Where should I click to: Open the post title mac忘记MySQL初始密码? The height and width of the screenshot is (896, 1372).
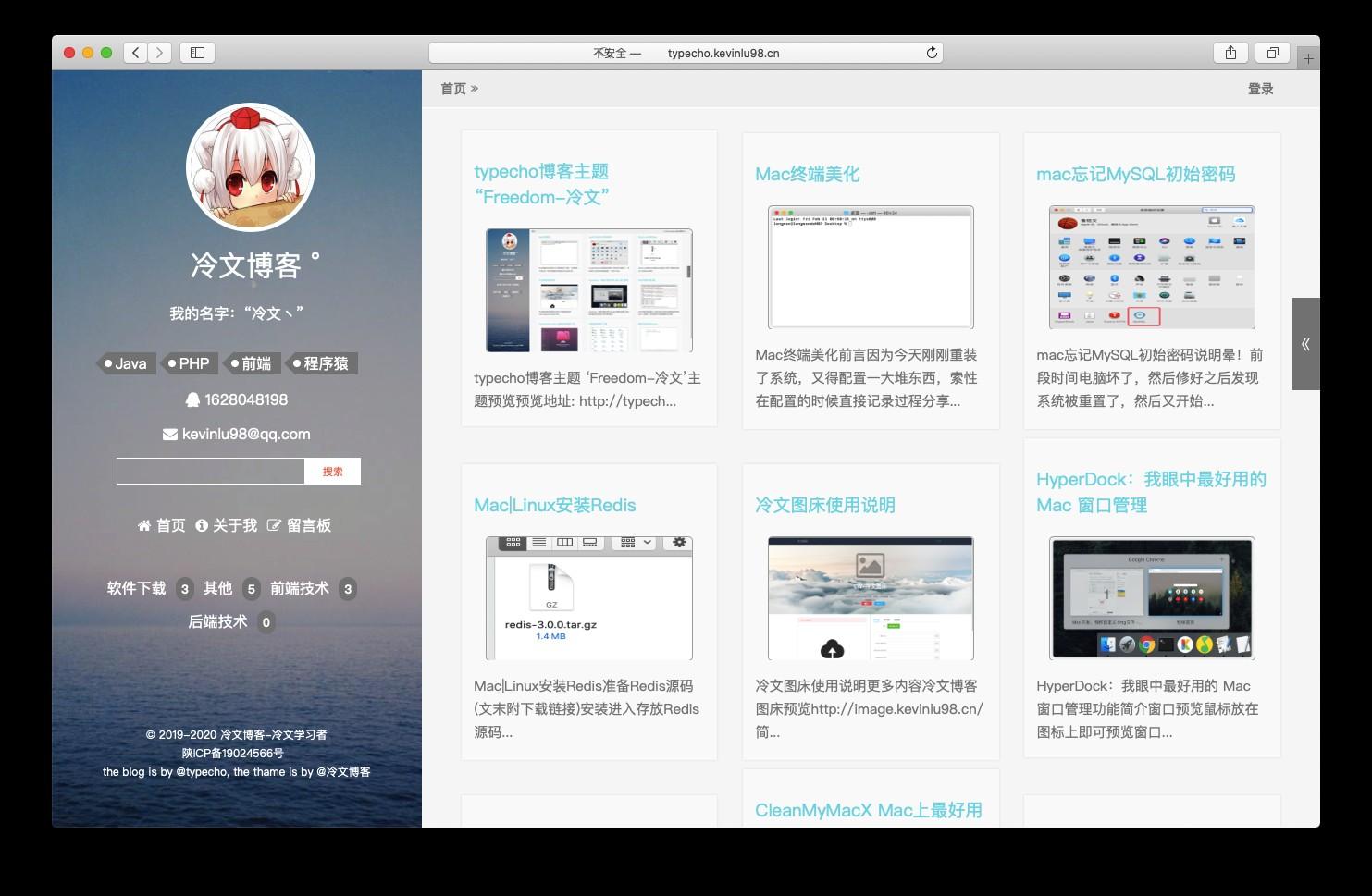(x=1135, y=174)
